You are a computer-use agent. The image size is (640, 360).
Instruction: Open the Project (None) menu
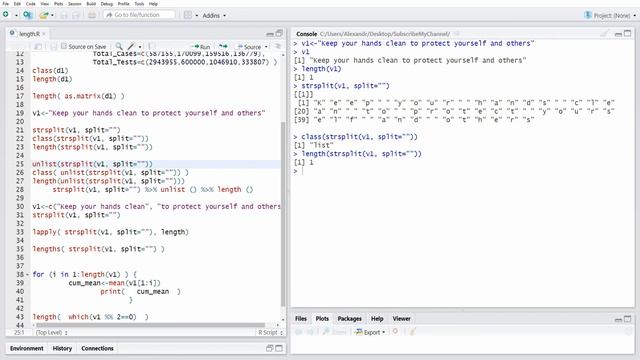[x=610, y=15]
